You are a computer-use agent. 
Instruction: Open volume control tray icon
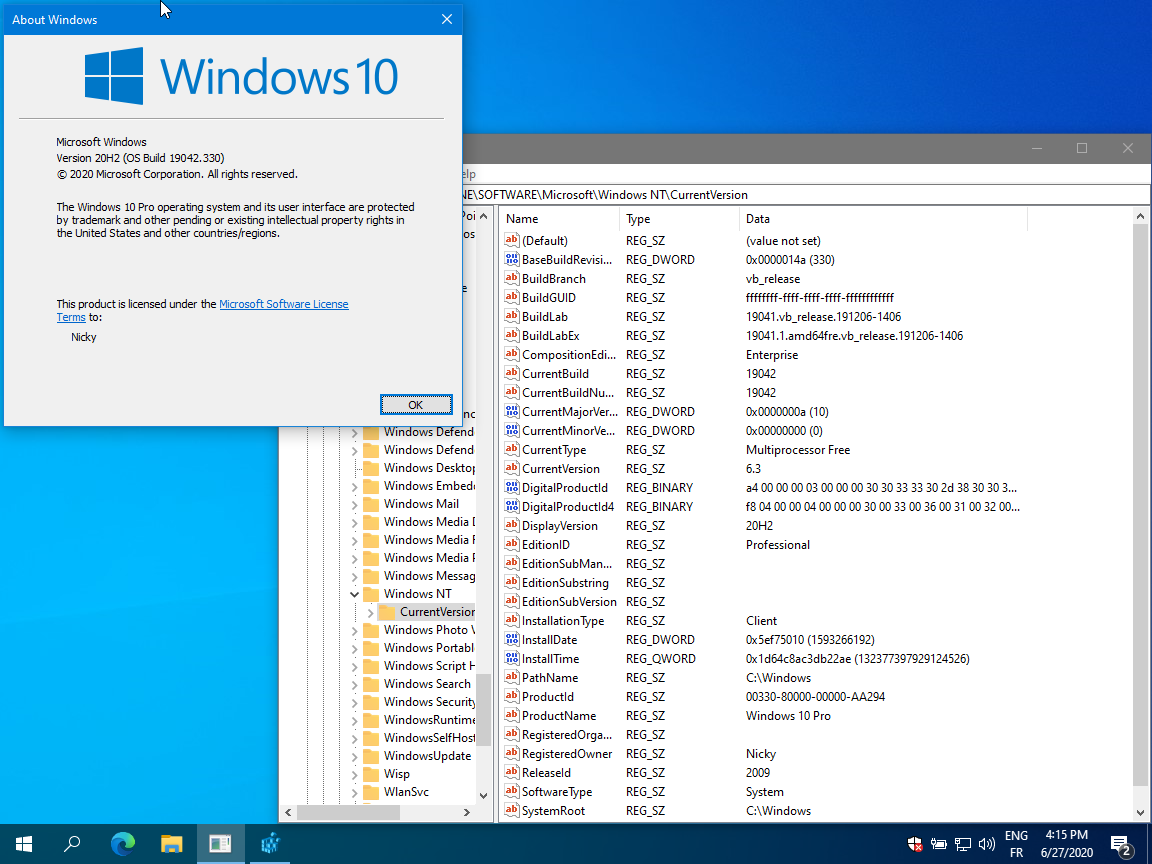987,844
